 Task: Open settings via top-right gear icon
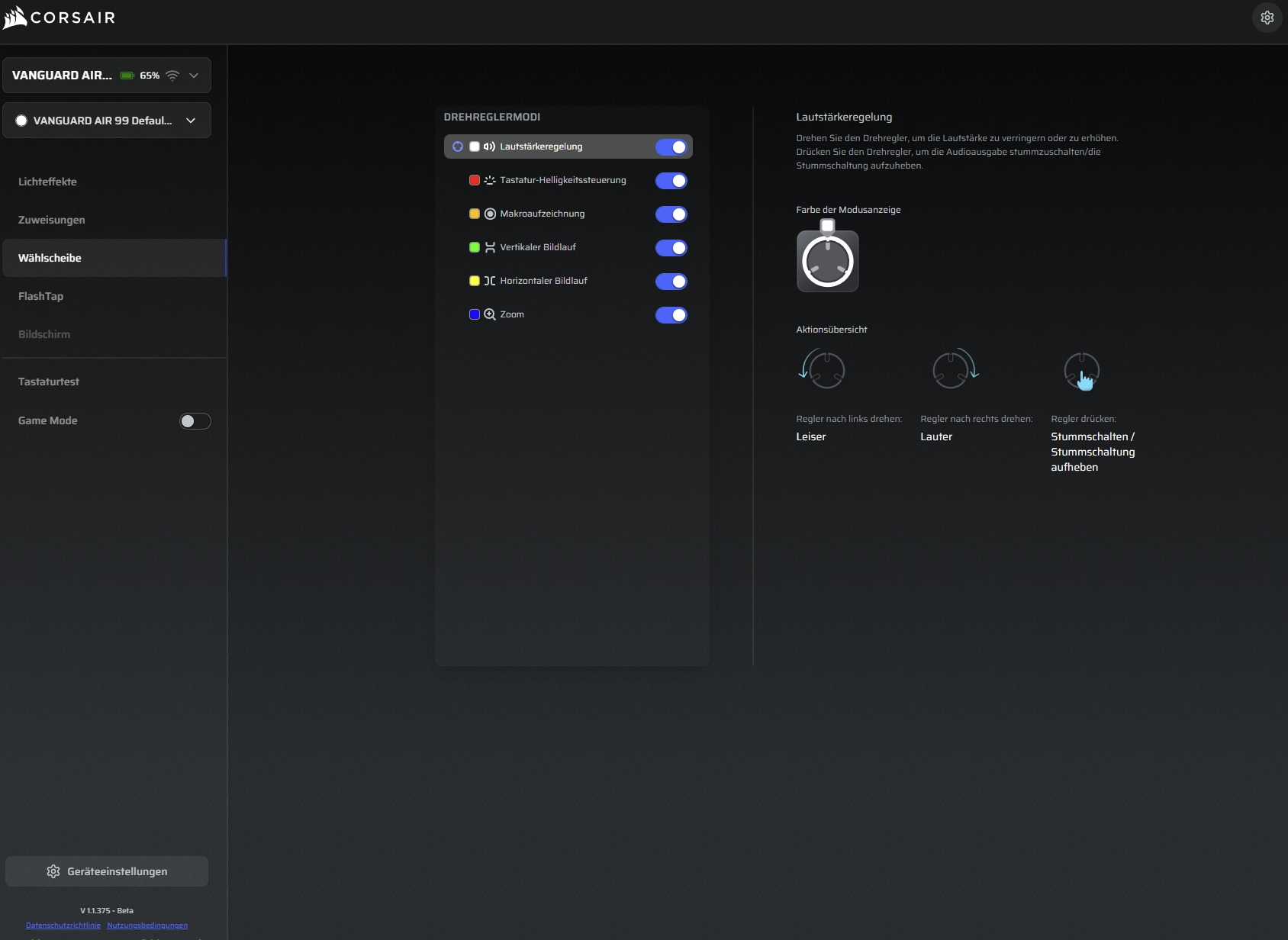[1267, 18]
